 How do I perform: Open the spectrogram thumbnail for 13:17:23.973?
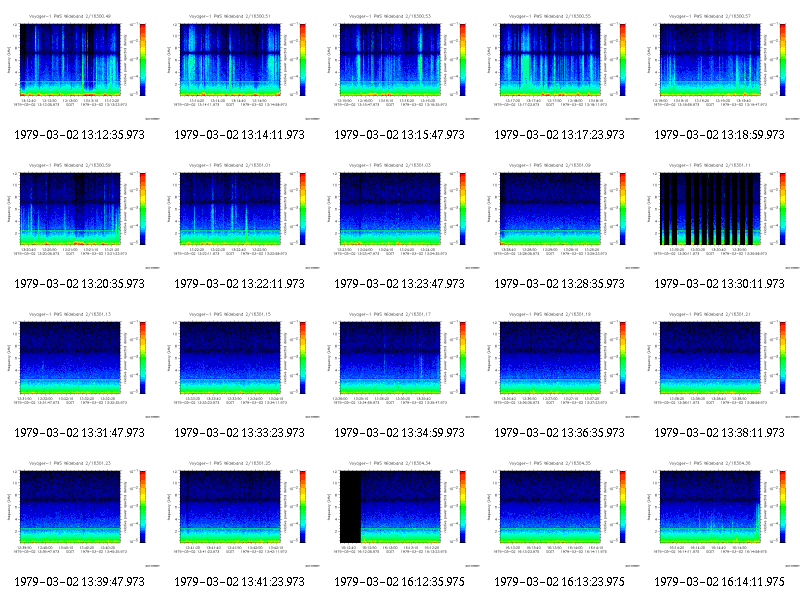[x=560, y=66]
